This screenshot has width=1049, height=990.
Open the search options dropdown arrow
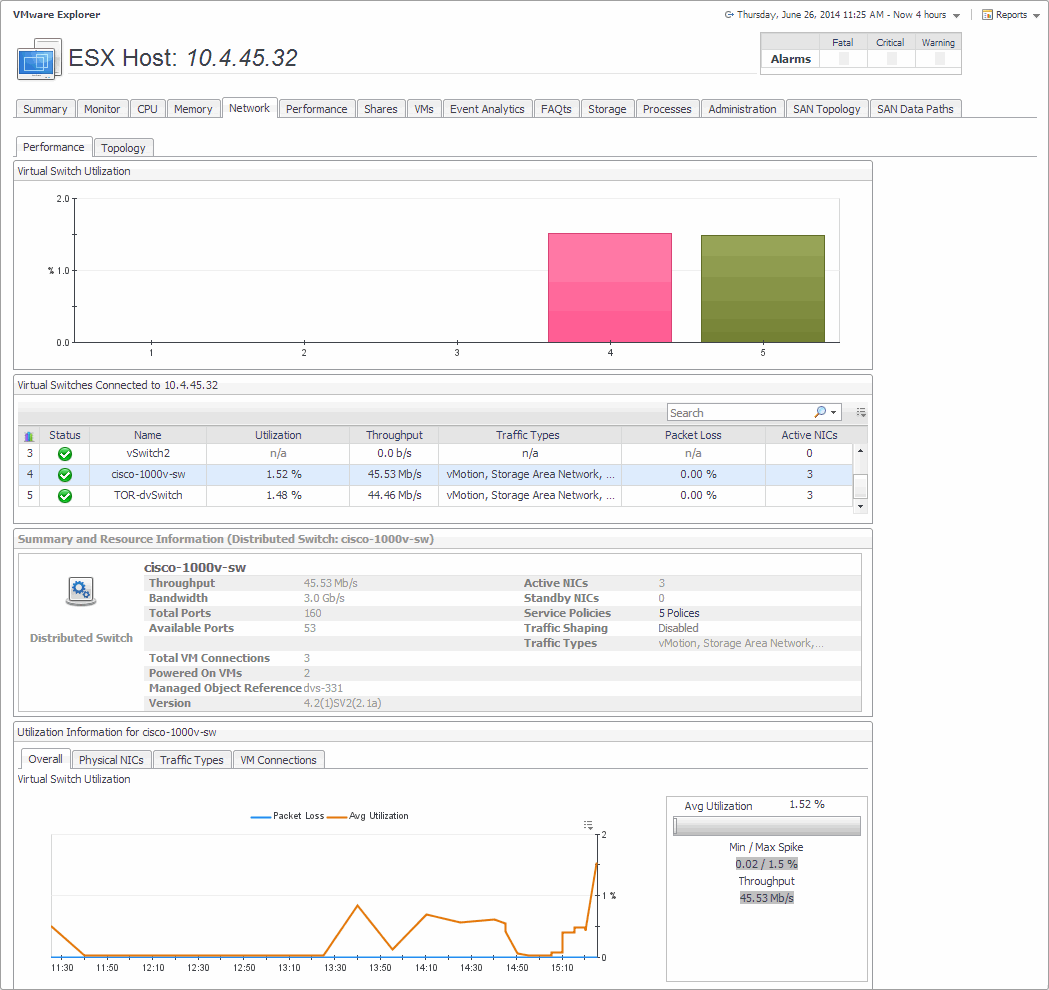coord(834,413)
